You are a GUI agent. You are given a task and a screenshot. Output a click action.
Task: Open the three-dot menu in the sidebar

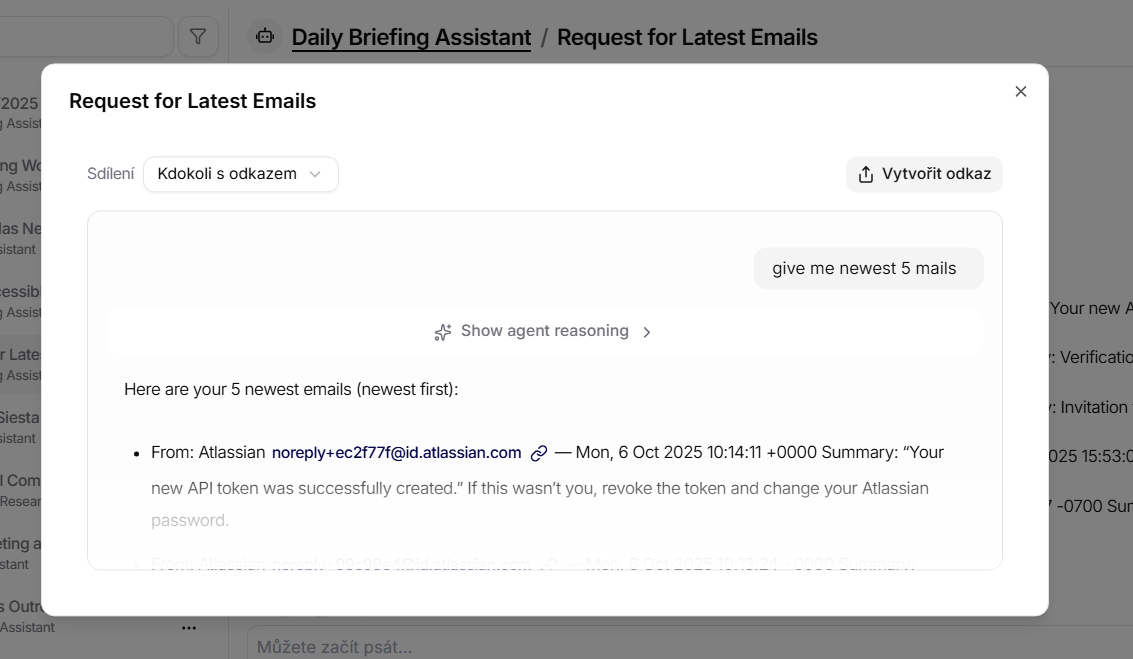[x=189, y=628]
